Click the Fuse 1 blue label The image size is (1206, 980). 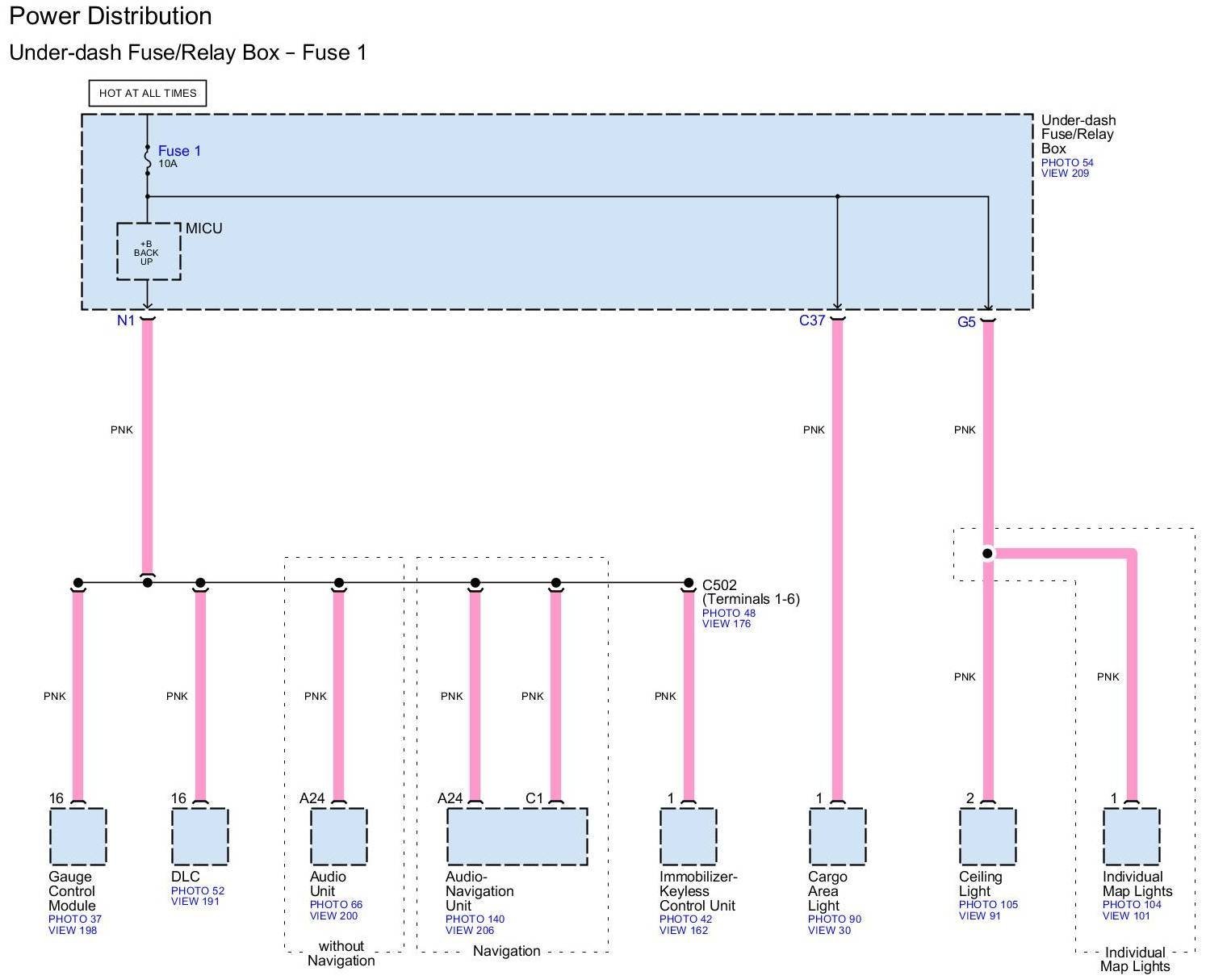click(178, 151)
